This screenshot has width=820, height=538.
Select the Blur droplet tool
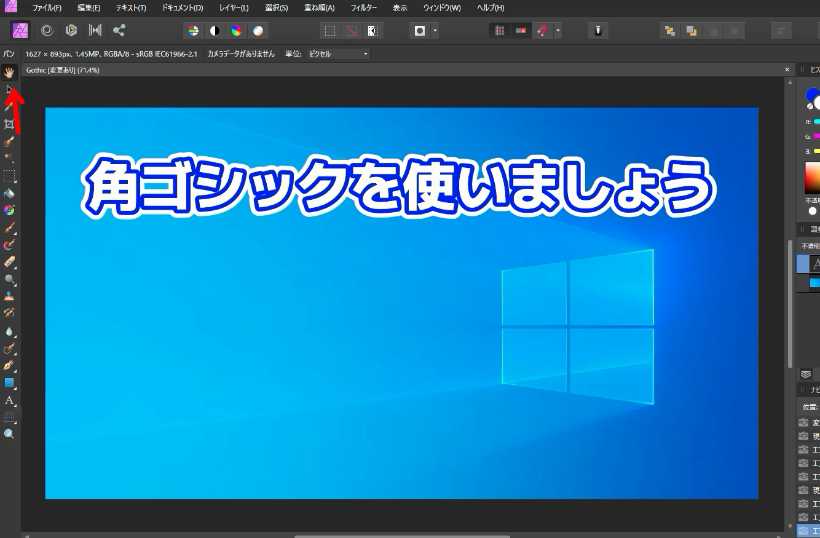[x=9, y=331]
